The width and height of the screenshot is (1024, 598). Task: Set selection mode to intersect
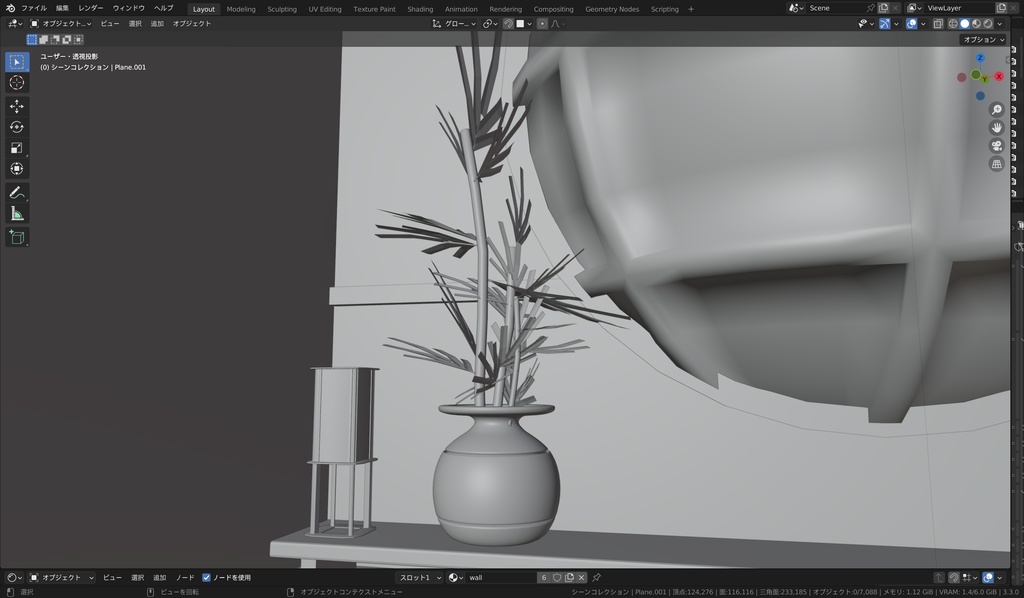tap(78, 40)
